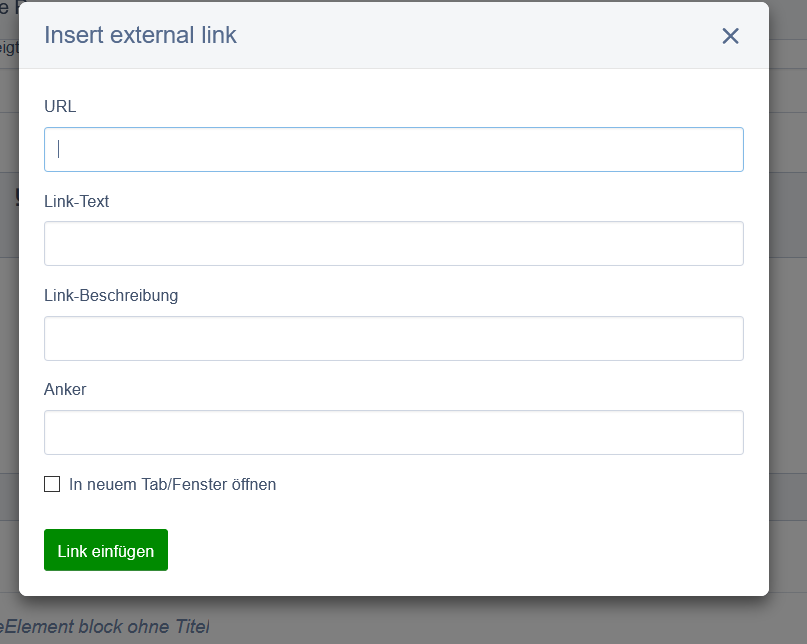This screenshot has width=807, height=644.
Task: Enable the open in new tab checkbox
Action: coord(52,485)
